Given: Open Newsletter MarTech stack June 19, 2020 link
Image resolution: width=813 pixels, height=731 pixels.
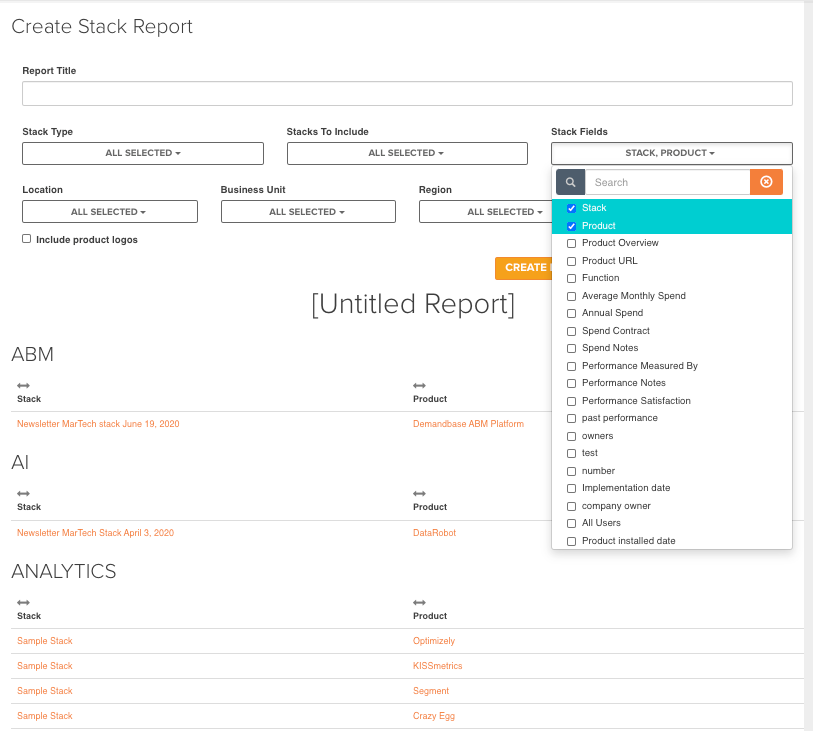Looking at the screenshot, I should coord(98,424).
